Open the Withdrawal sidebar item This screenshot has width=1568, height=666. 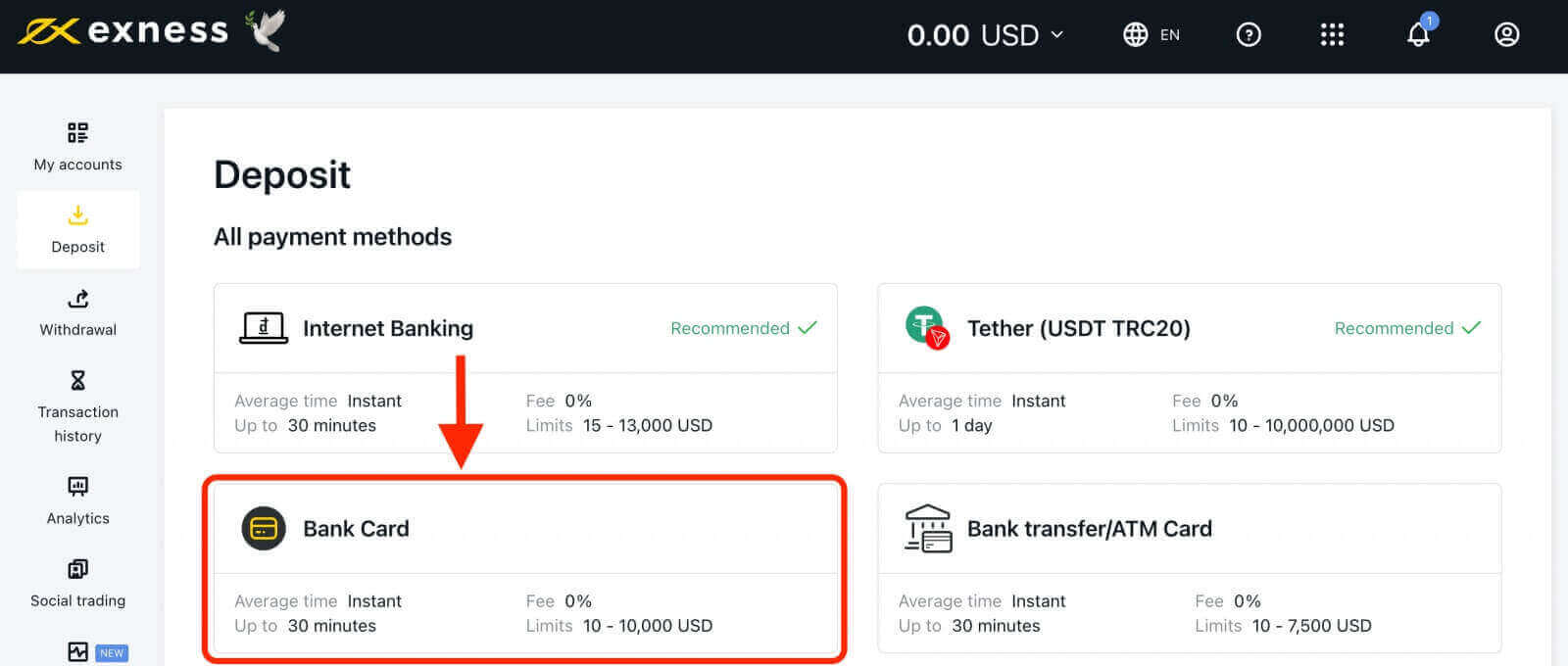[78, 312]
